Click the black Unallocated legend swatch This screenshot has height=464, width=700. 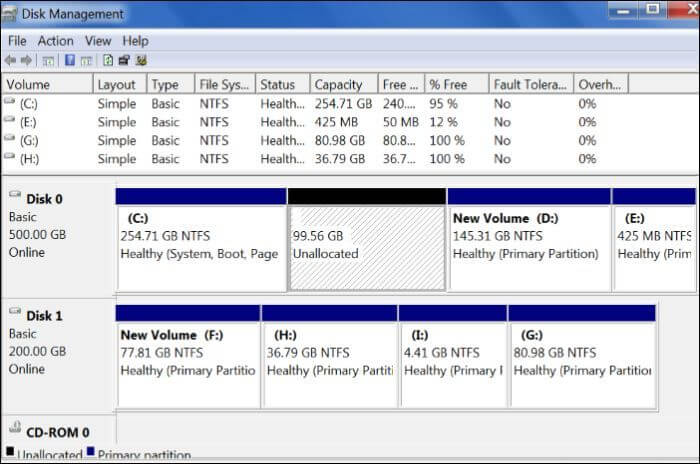click(10, 453)
